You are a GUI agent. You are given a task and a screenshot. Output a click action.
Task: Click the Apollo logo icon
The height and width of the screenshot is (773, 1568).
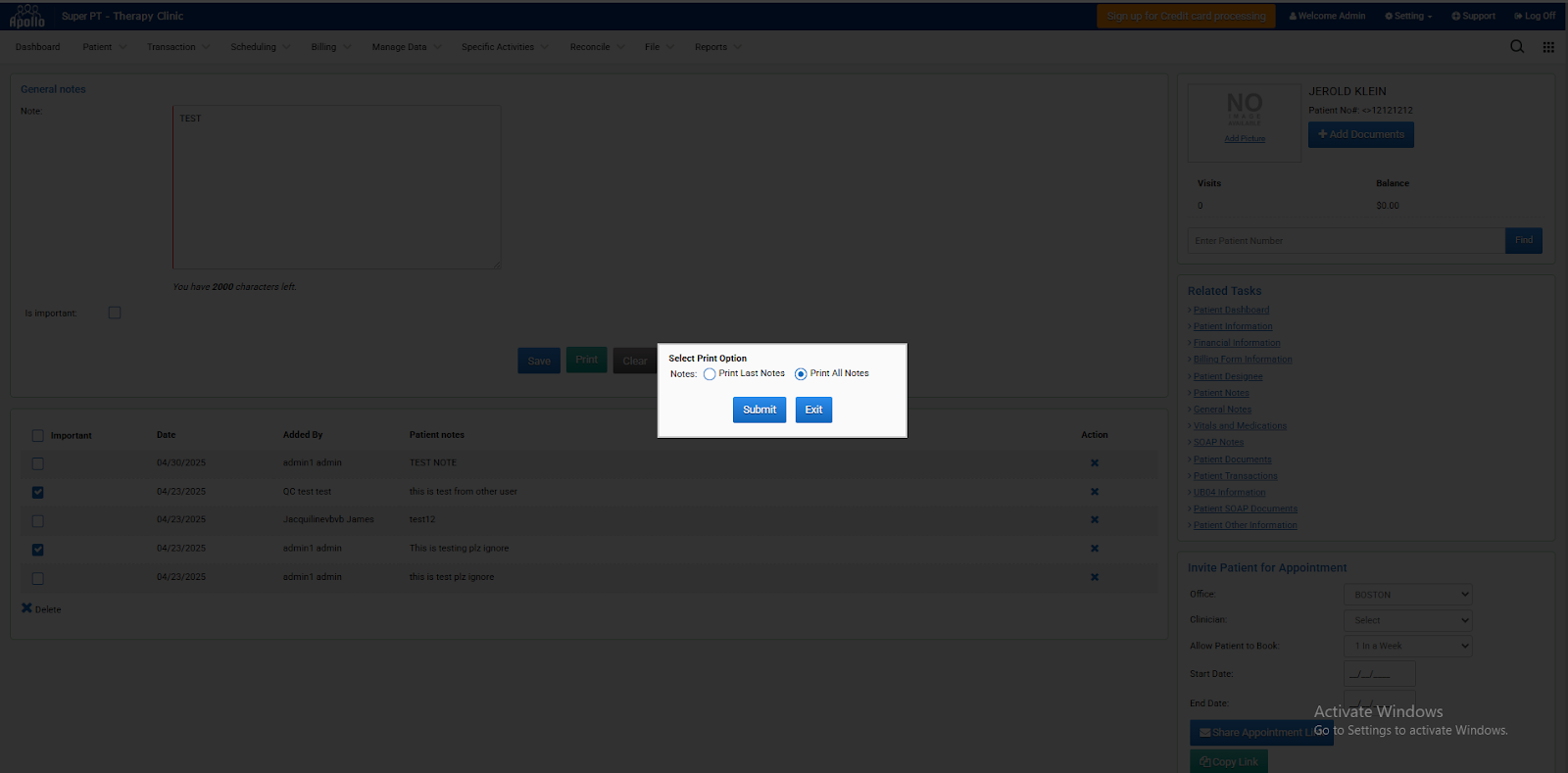point(26,16)
